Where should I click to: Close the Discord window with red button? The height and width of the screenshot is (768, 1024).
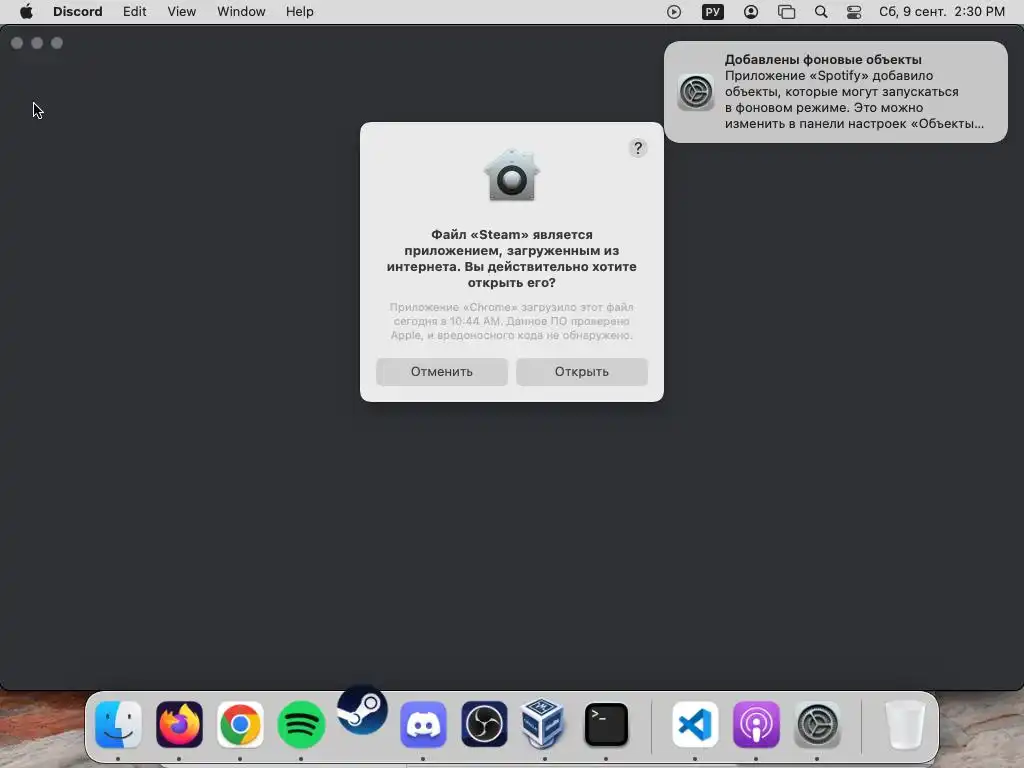click(17, 43)
